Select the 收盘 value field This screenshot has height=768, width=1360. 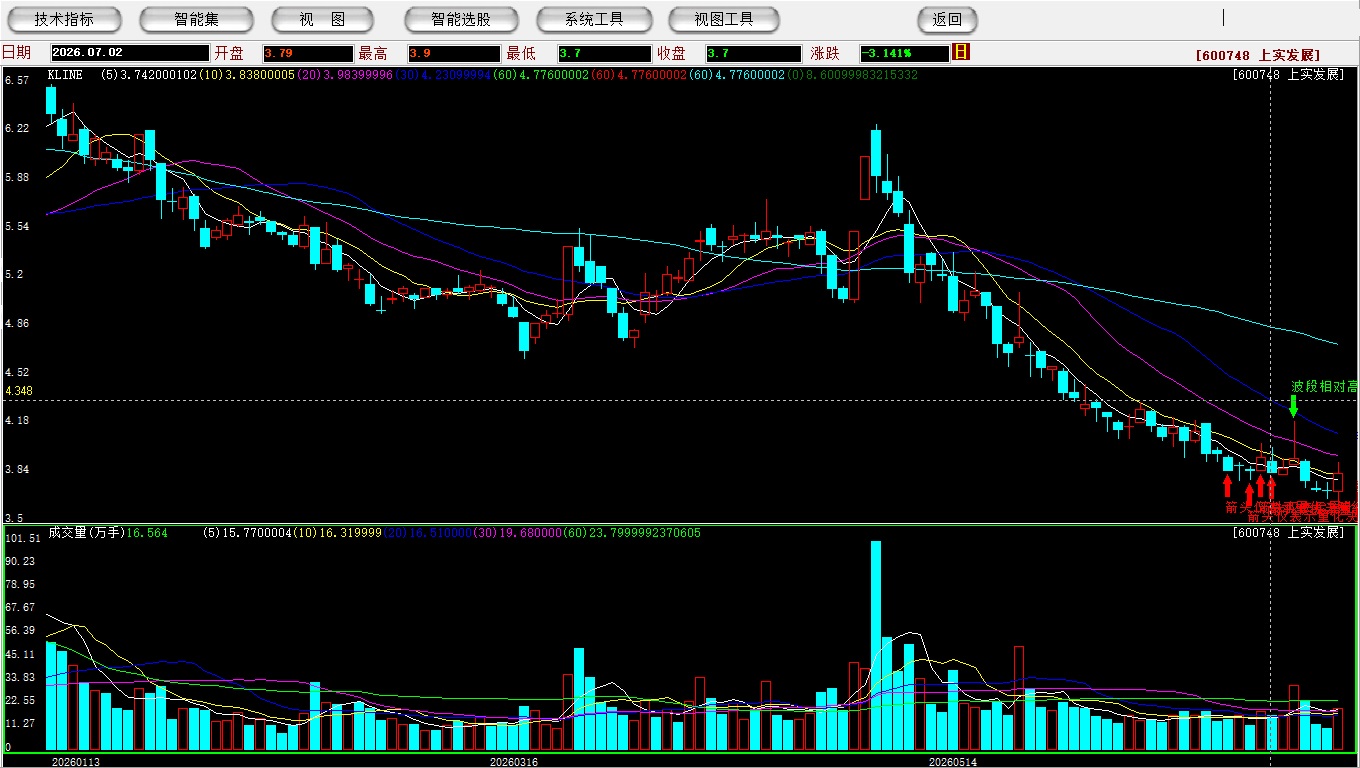coord(753,53)
